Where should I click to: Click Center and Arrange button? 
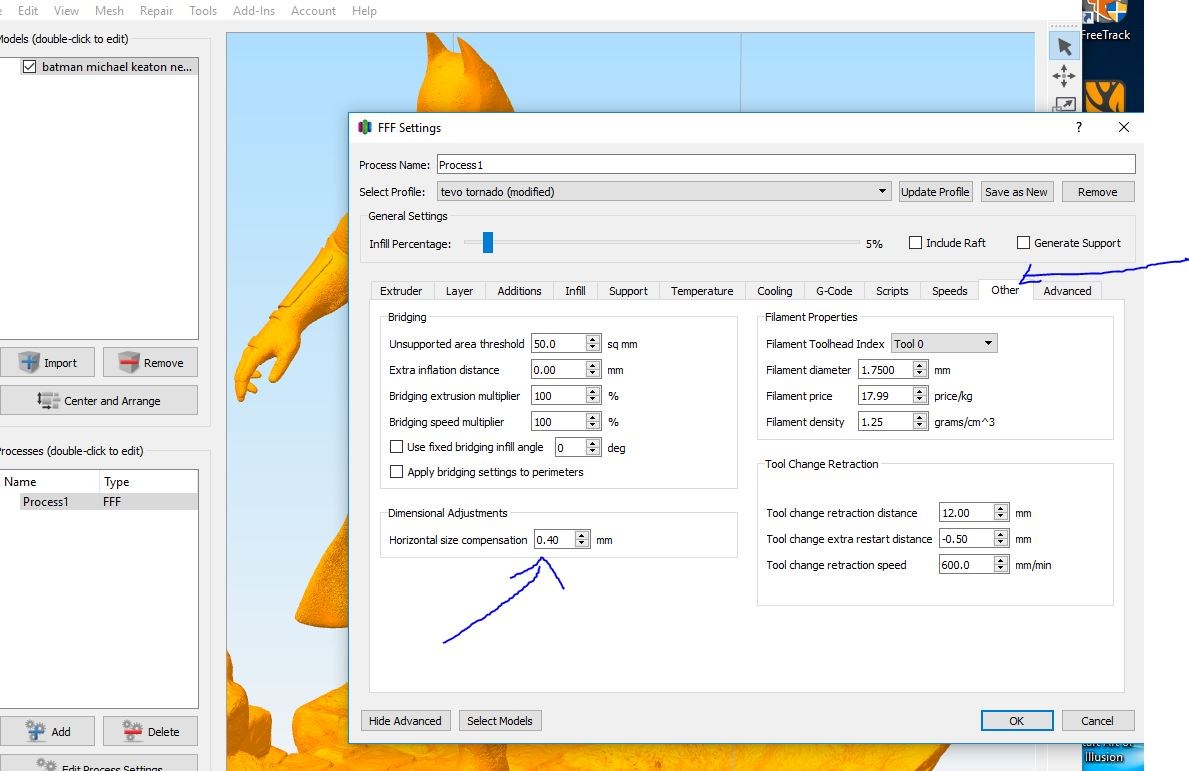click(99, 400)
